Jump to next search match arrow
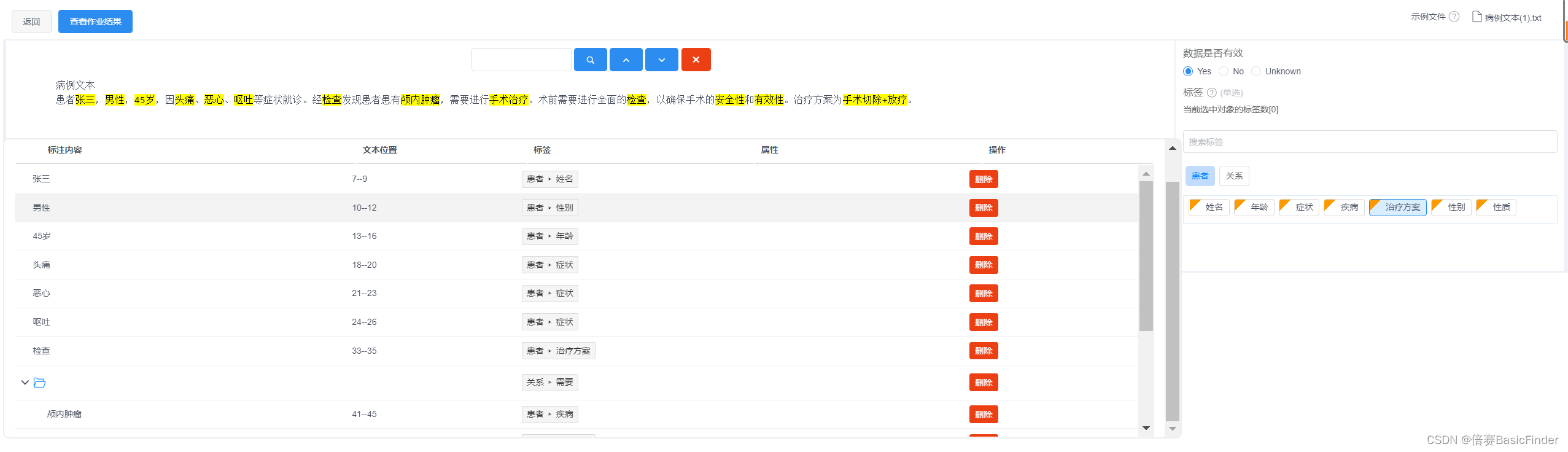This screenshot has height=452, width=1568. (x=661, y=60)
